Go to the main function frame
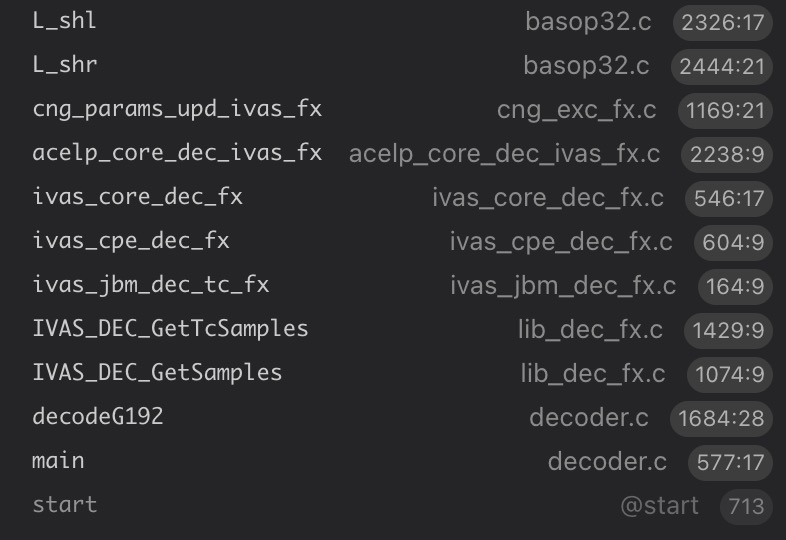 58,461
